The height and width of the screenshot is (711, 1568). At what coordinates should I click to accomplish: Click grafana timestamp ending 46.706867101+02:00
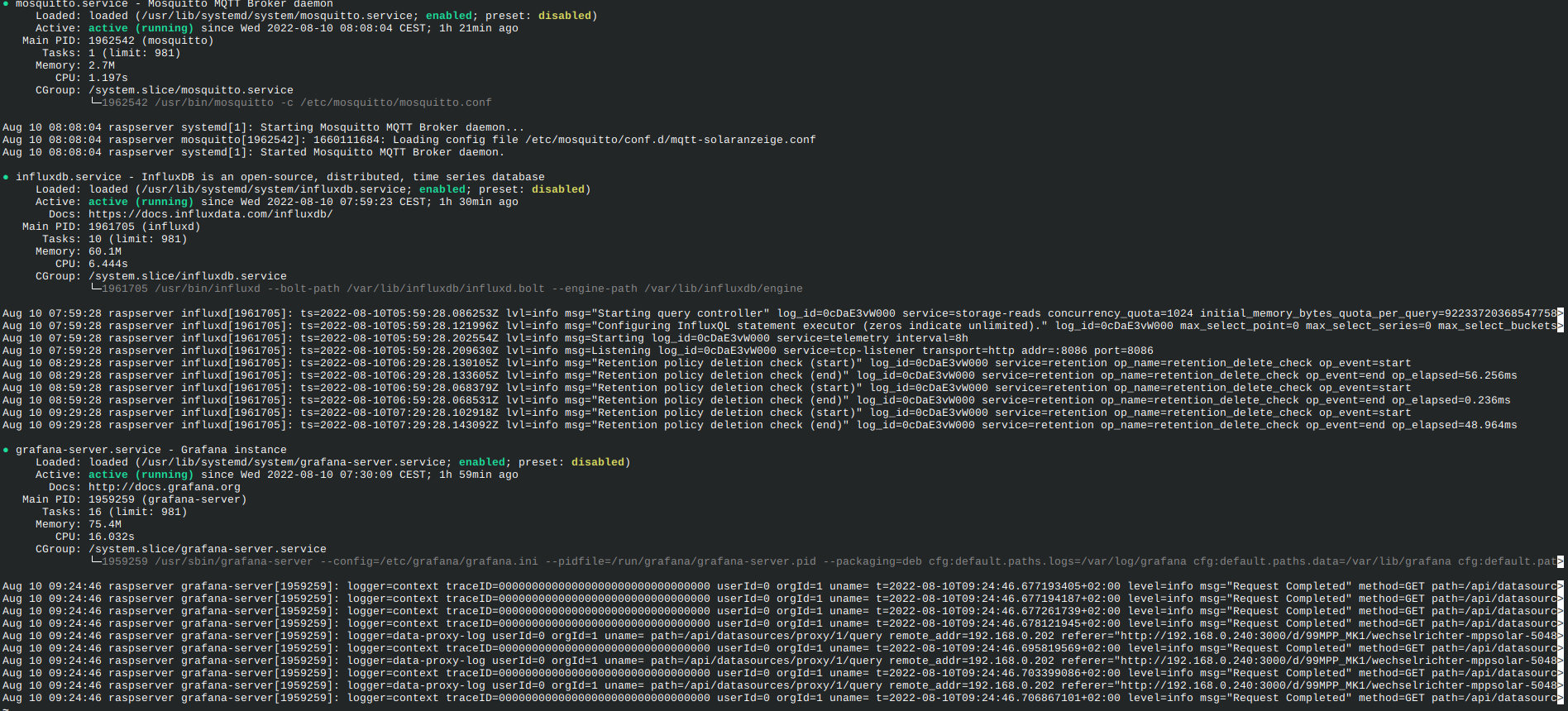(x=998, y=698)
